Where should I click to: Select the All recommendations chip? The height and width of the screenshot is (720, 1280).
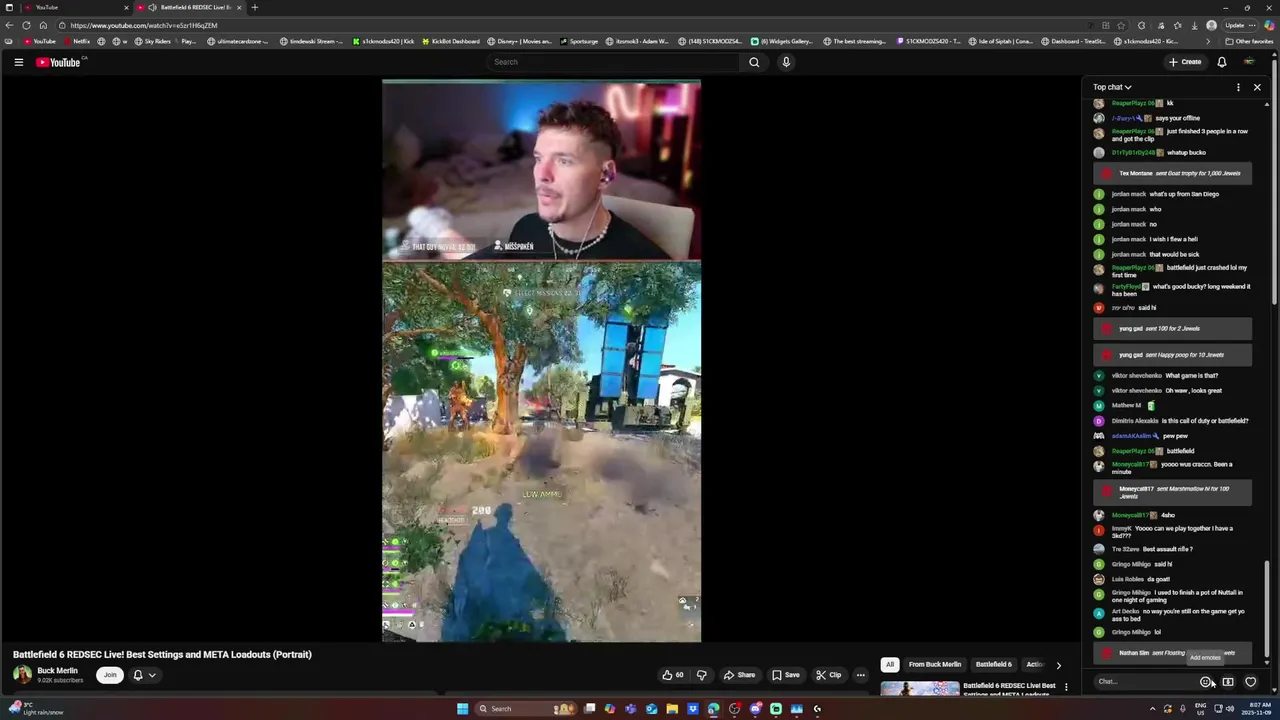tap(889, 664)
